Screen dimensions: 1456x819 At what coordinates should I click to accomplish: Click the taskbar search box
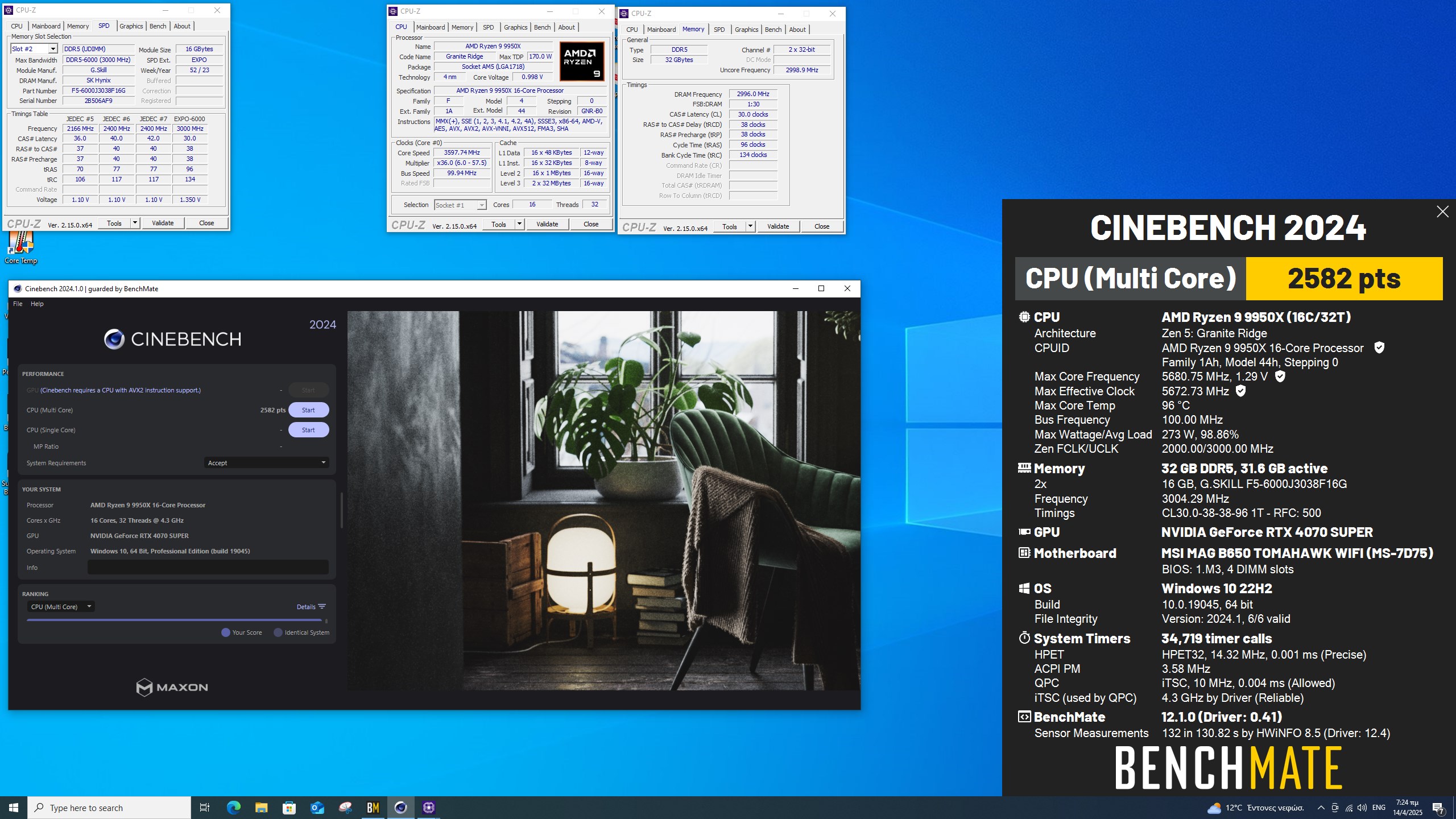click(109, 808)
